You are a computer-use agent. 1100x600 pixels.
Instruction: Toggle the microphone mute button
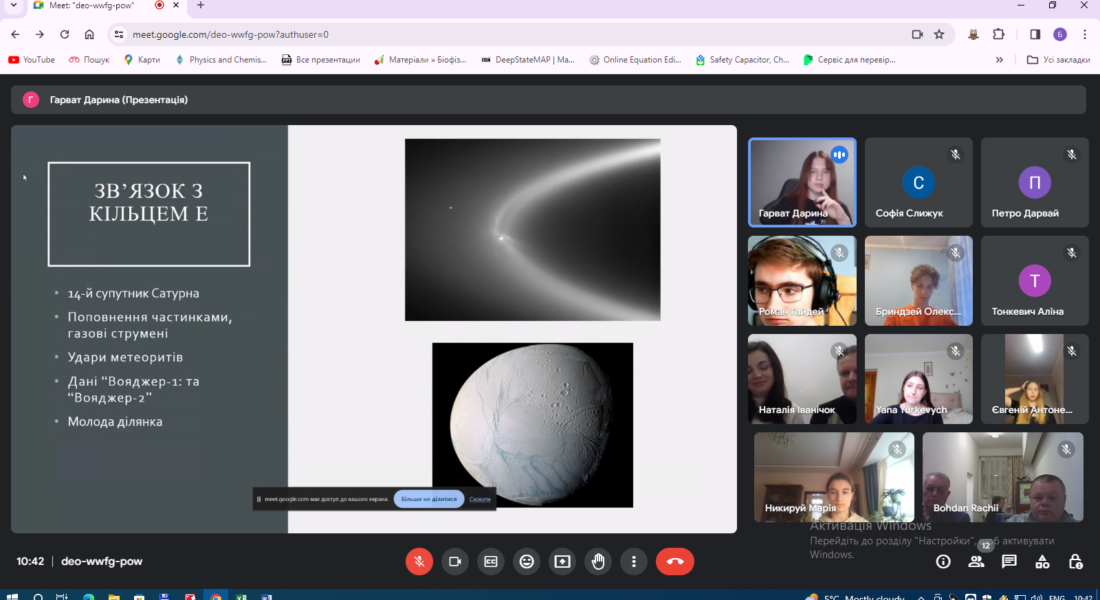tap(419, 562)
